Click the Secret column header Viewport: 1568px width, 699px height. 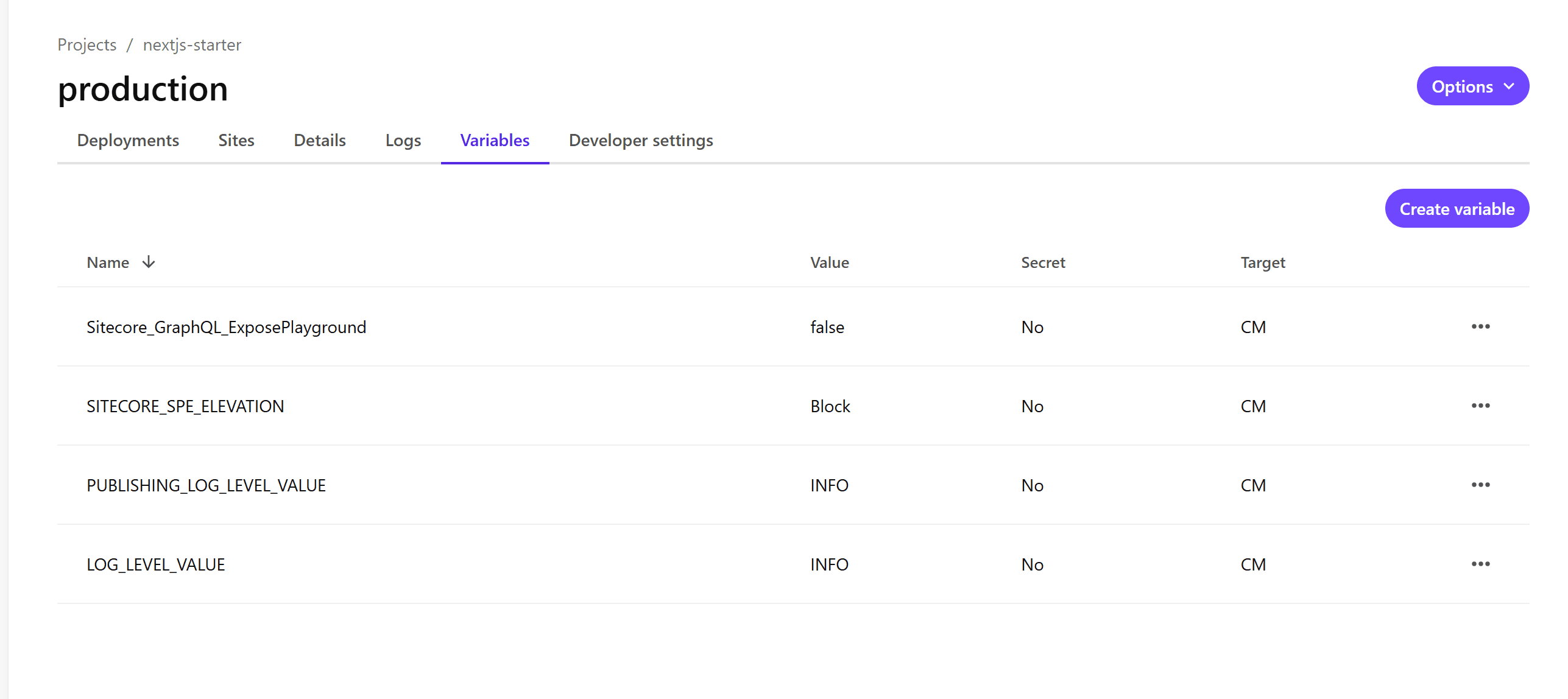[1043, 262]
